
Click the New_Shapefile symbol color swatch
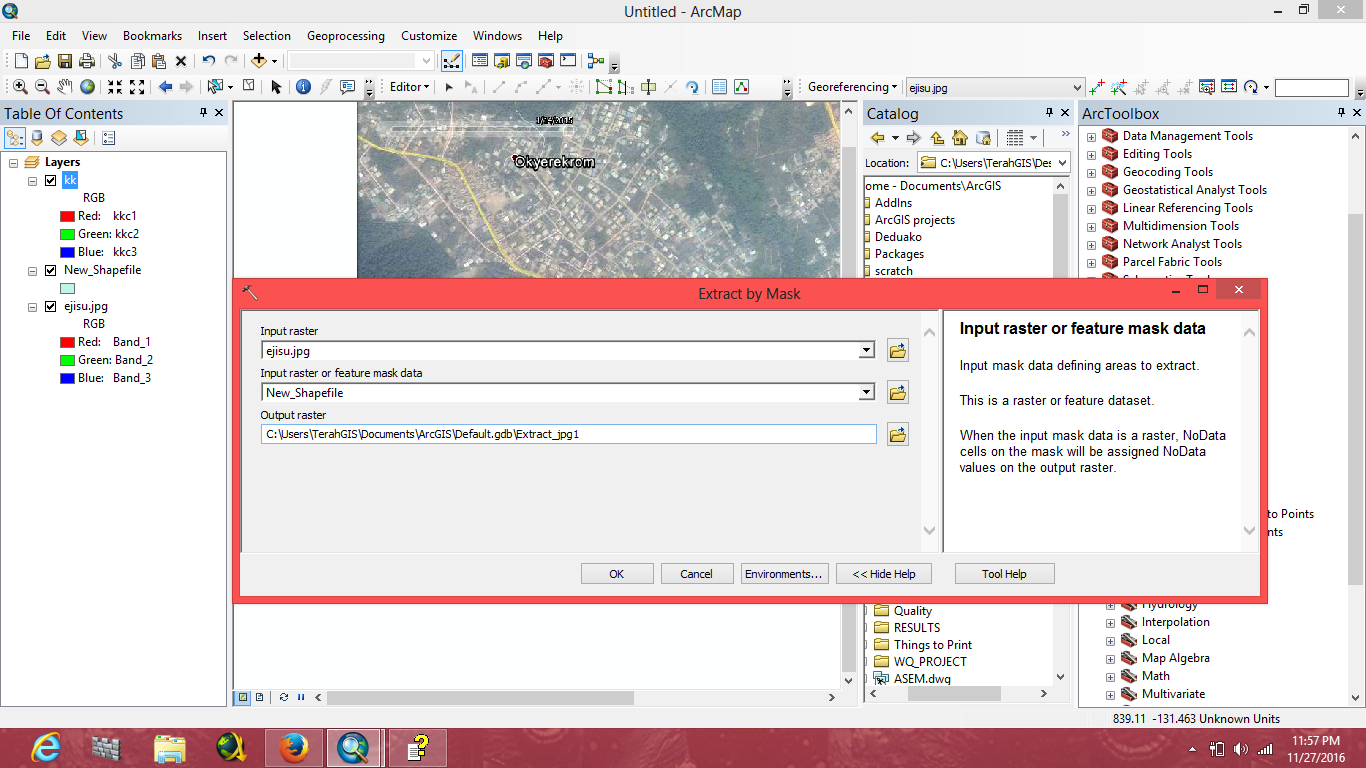(68, 289)
